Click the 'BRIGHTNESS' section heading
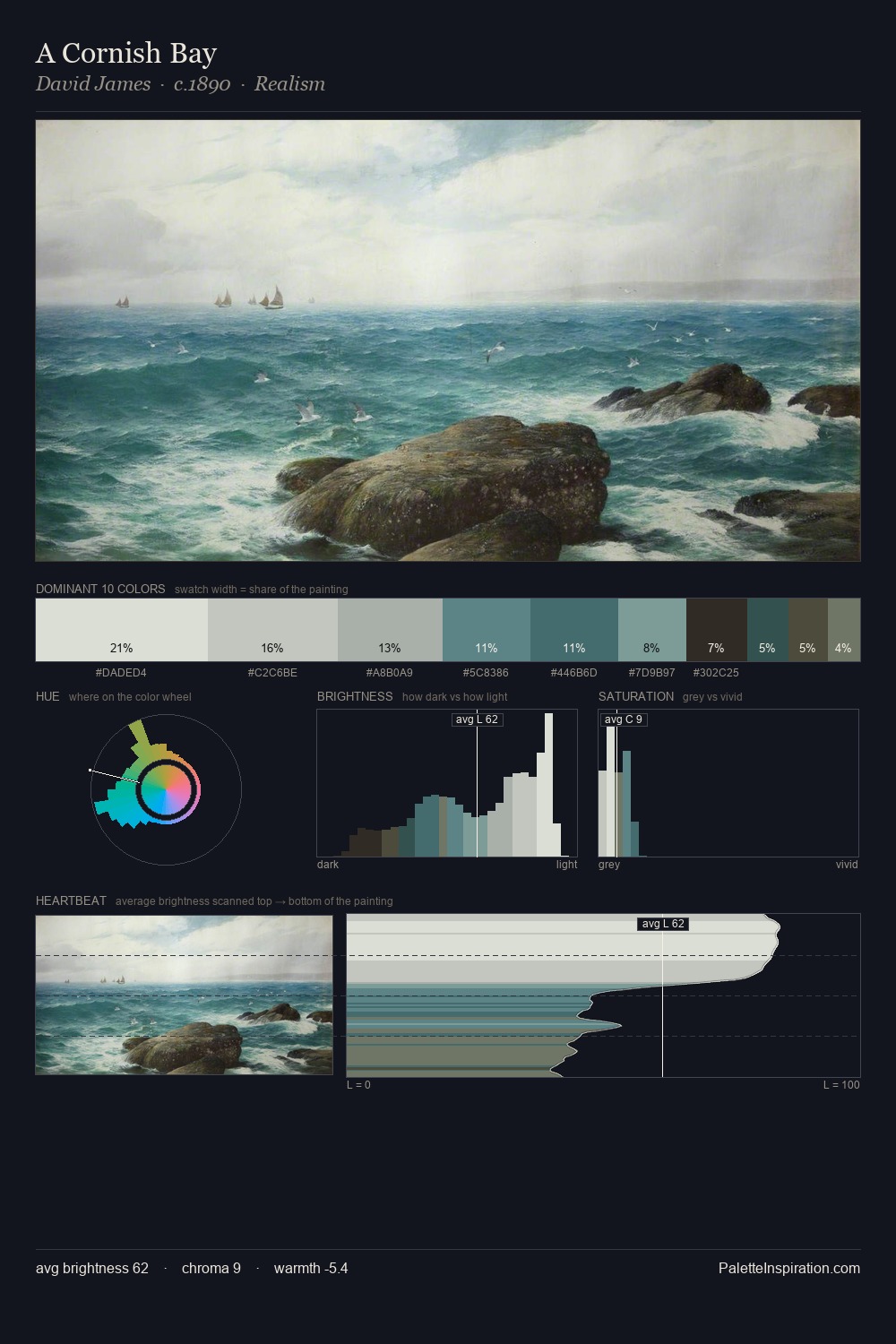The image size is (896, 1344). pos(355,696)
